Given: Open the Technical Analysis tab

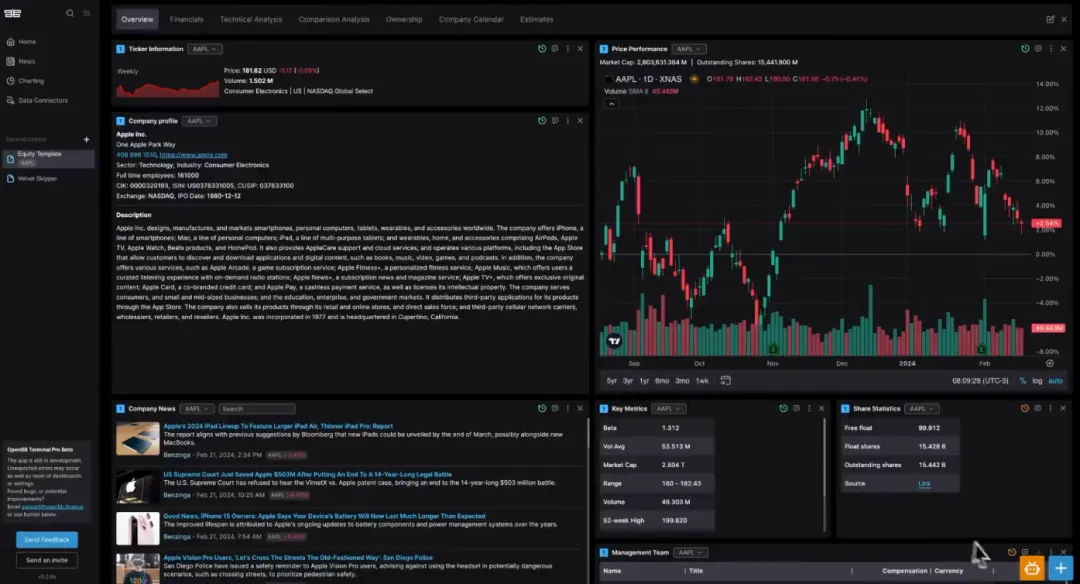Looking at the screenshot, I should (251, 19).
